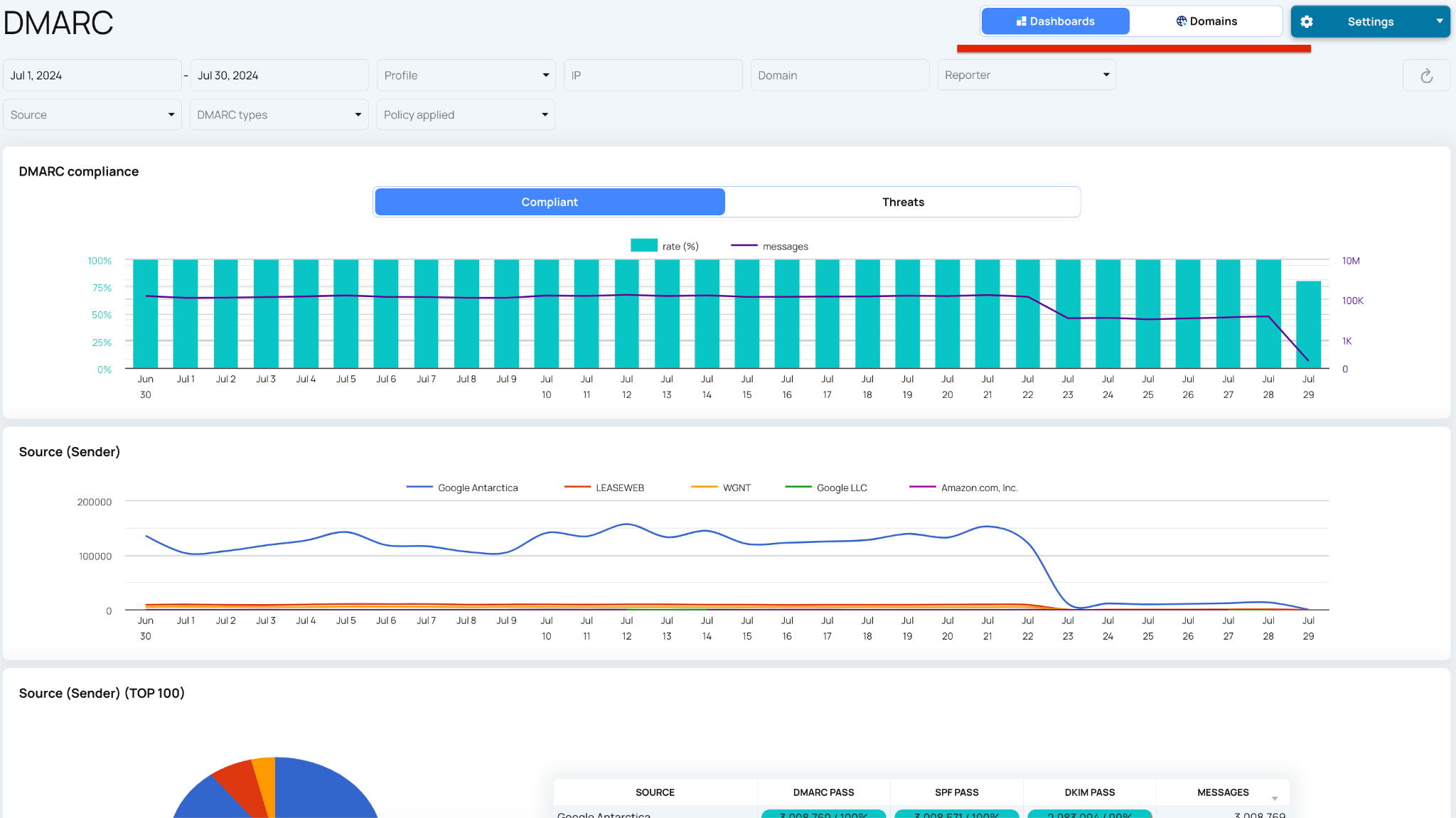Screen dimensions: 1456x818
Task: Focus the Domain filter field
Action: (x=840, y=75)
